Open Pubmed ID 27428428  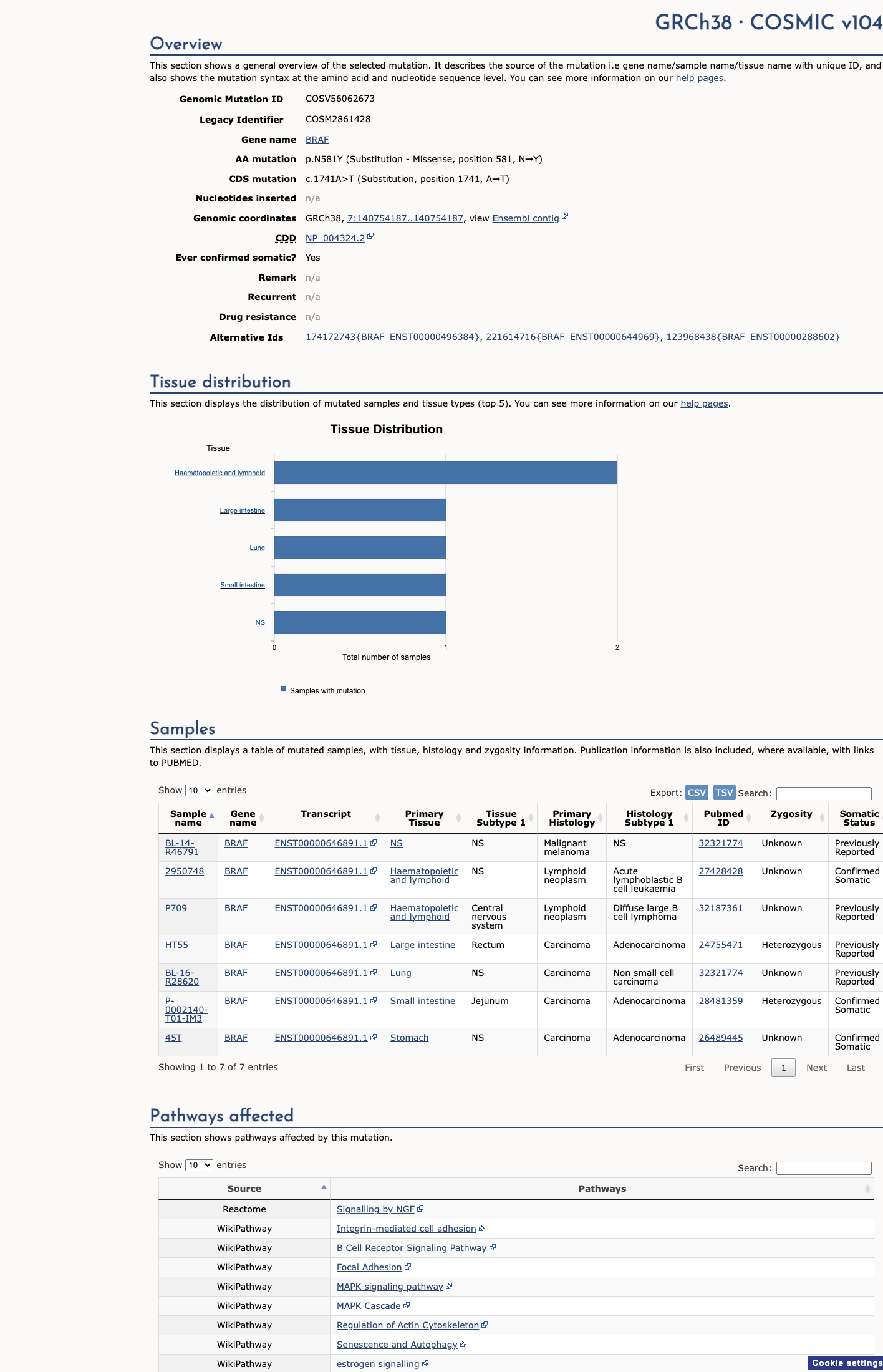click(721, 871)
